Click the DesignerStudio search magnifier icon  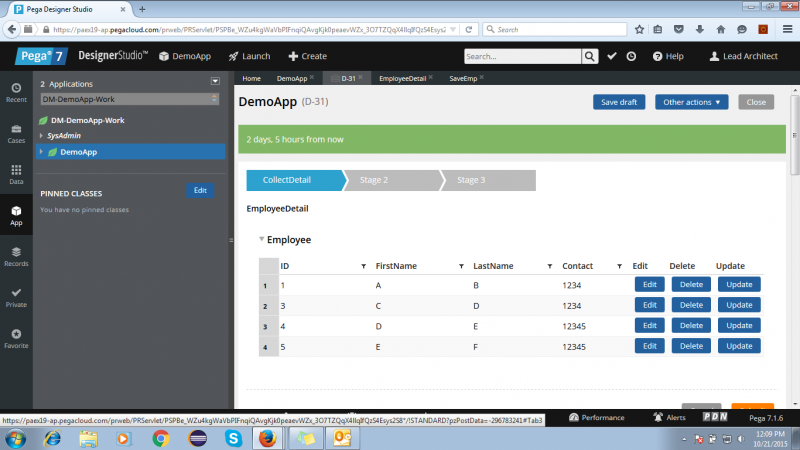(590, 56)
